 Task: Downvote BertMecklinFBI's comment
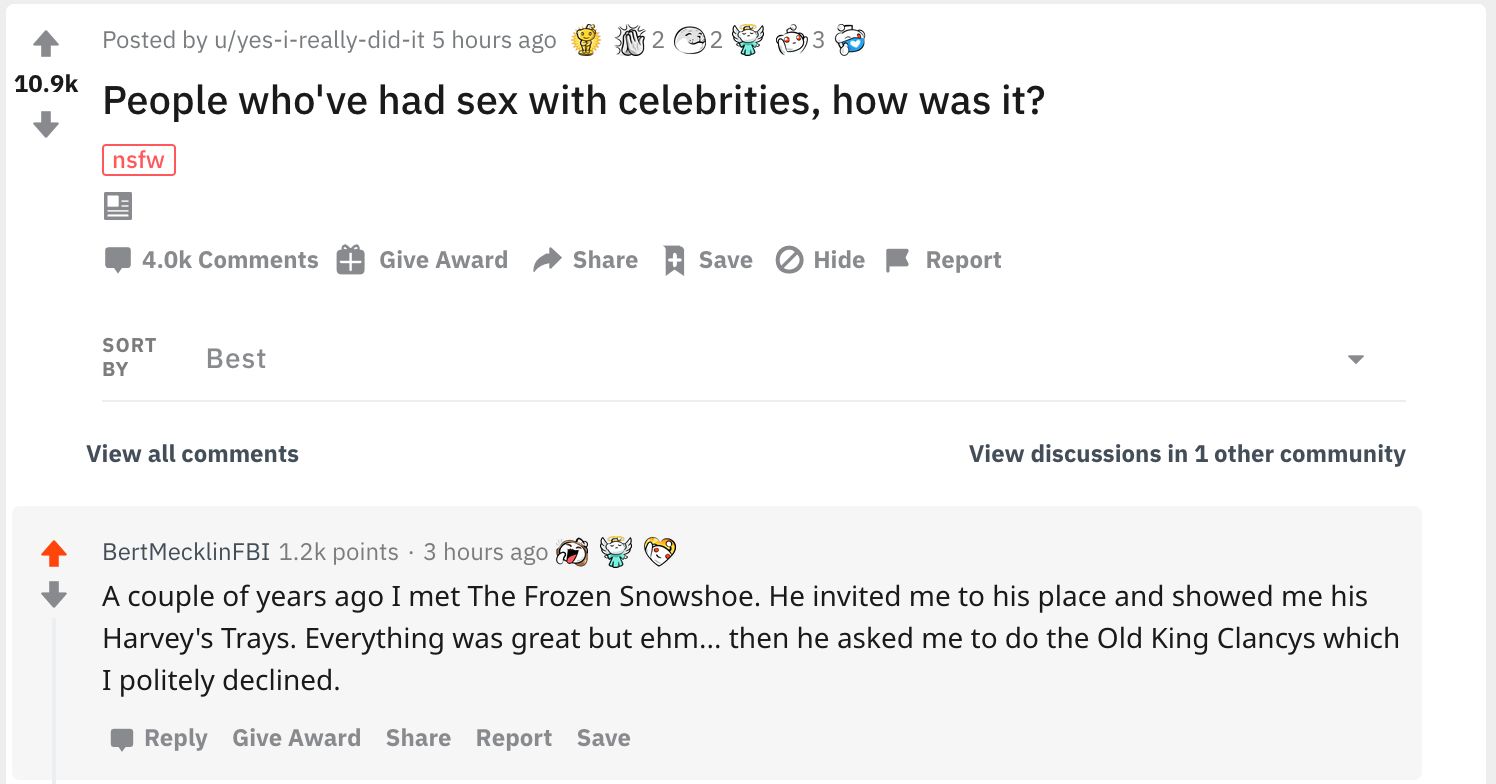[54, 595]
